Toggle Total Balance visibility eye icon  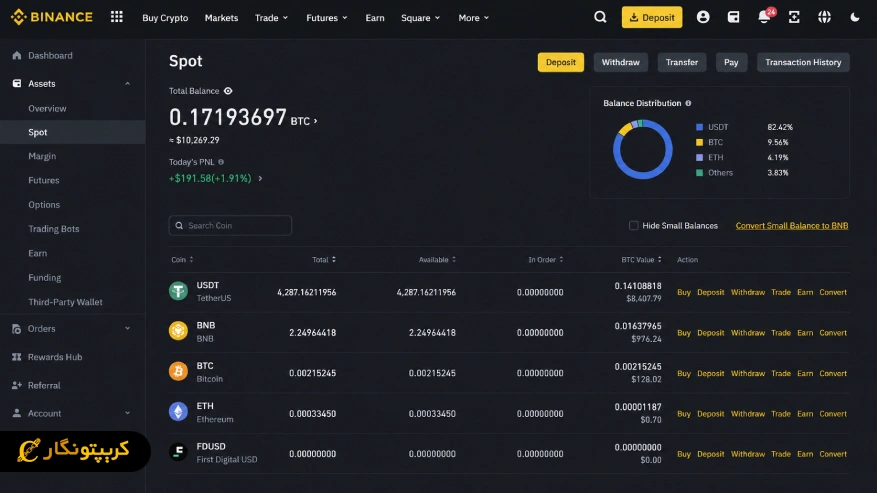(x=228, y=91)
